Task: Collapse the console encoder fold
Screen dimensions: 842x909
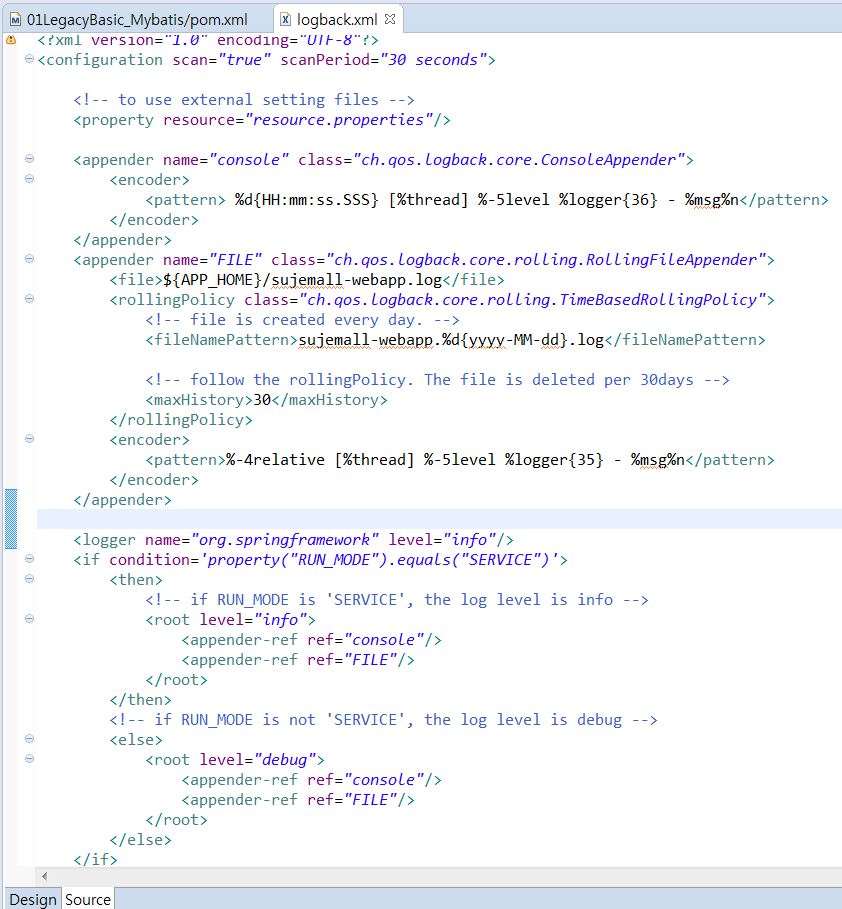Action: pyautogui.click(x=30, y=179)
